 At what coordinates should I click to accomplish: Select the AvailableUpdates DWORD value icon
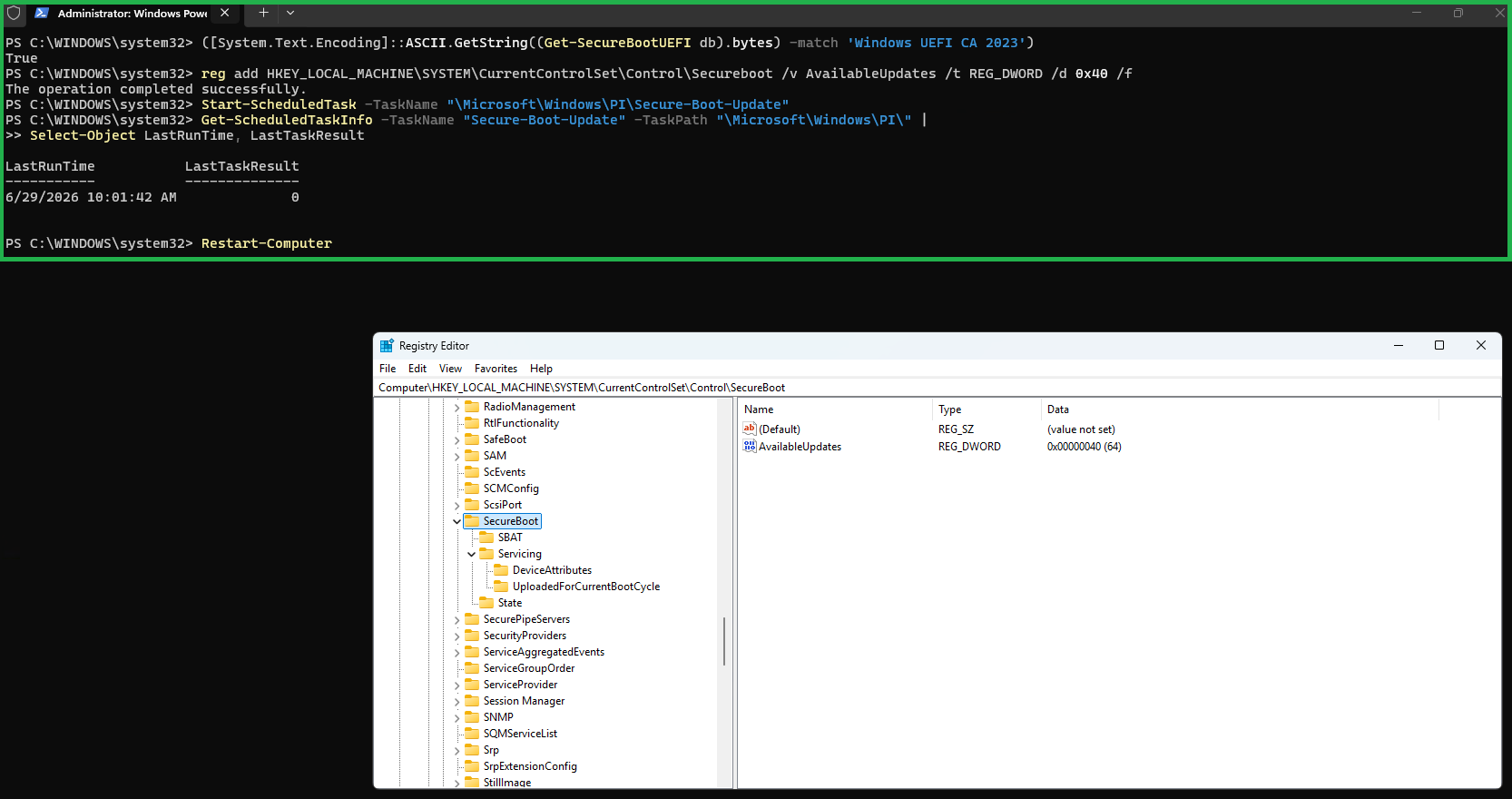750,446
